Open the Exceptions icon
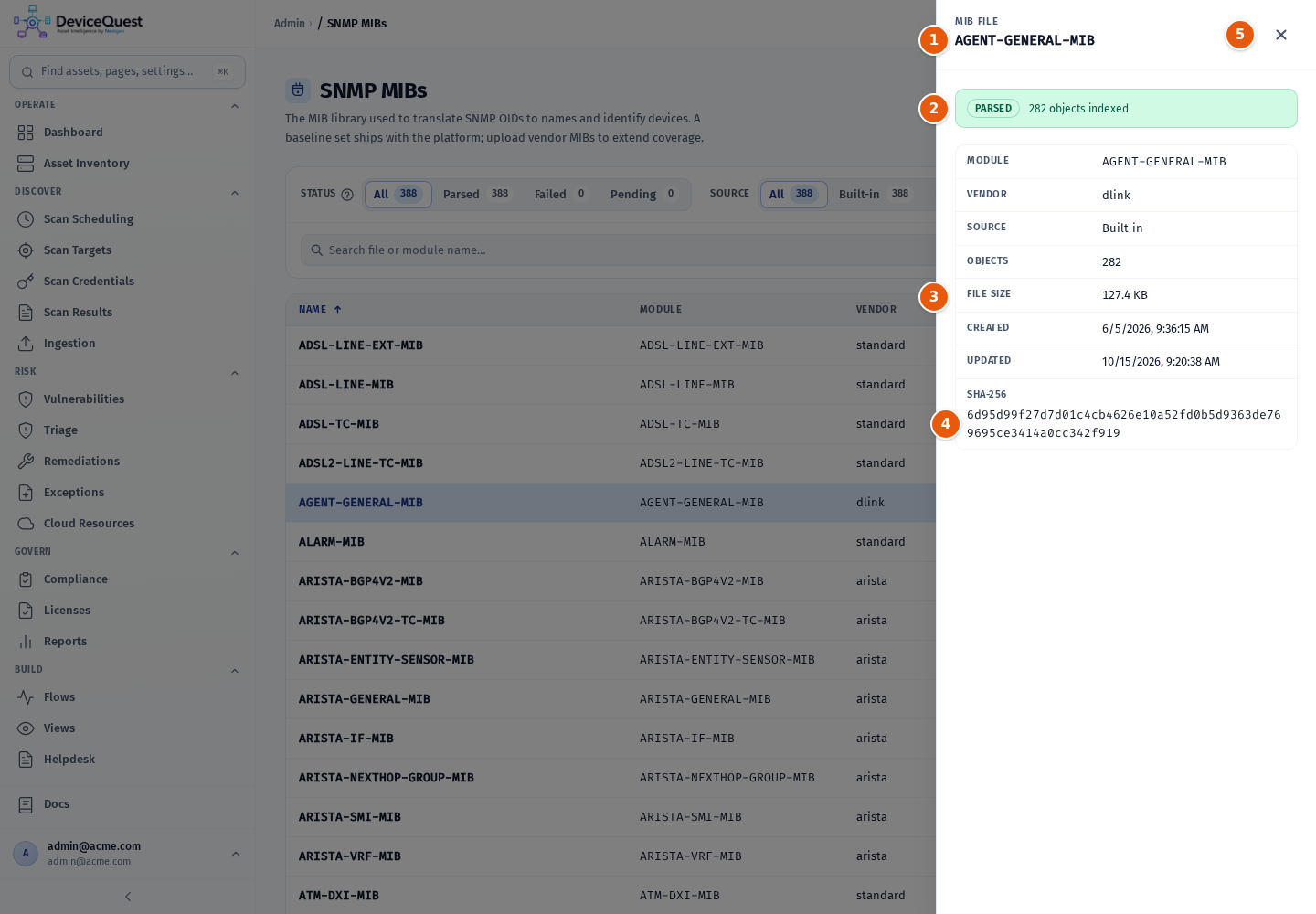The width and height of the screenshot is (1316, 914). coord(26,493)
